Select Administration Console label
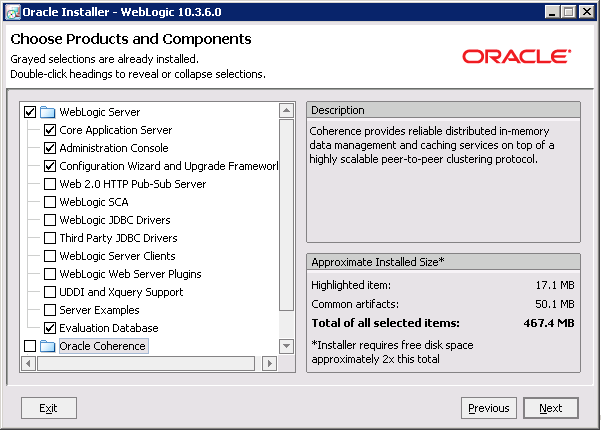This screenshot has width=601, height=430. click(114, 148)
